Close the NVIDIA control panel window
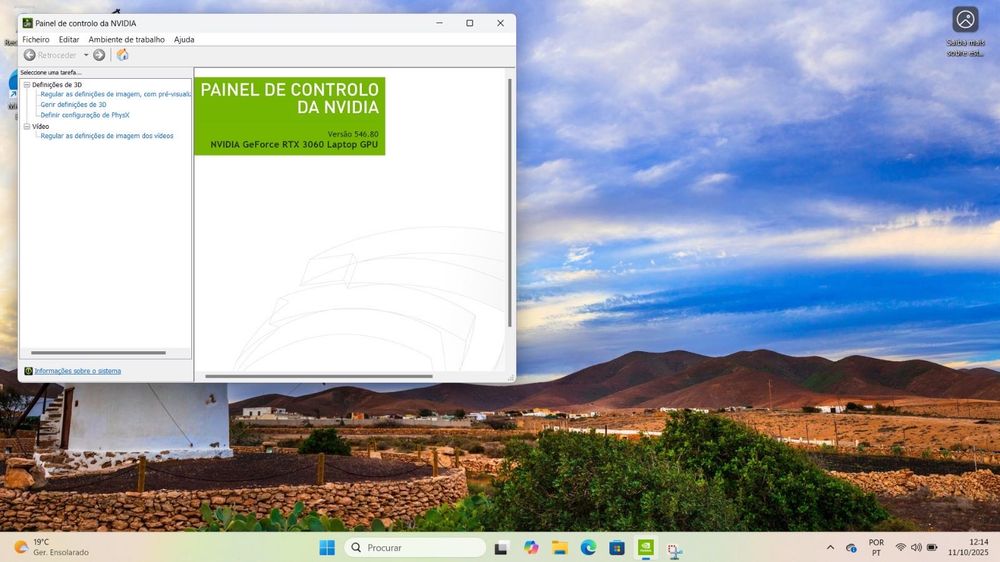The width and height of the screenshot is (1000, 562). coord(501,23)
